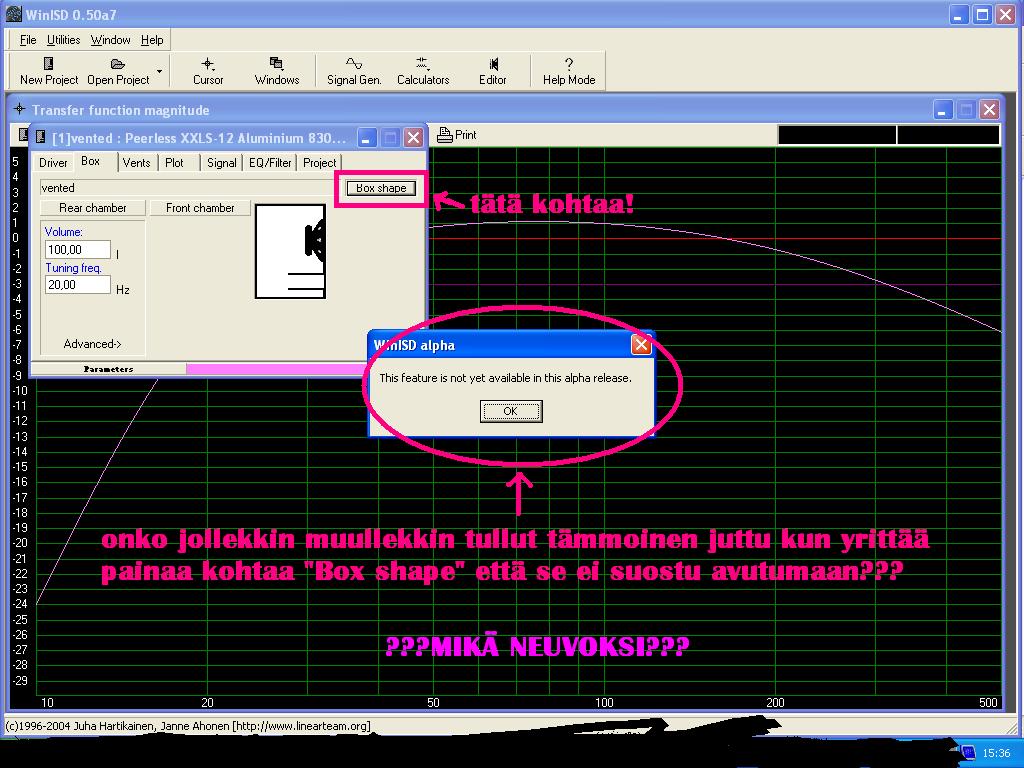Viewport: 1024px width, 768px height.
Task: Select the Cursor tool icon
Action: 208,64
